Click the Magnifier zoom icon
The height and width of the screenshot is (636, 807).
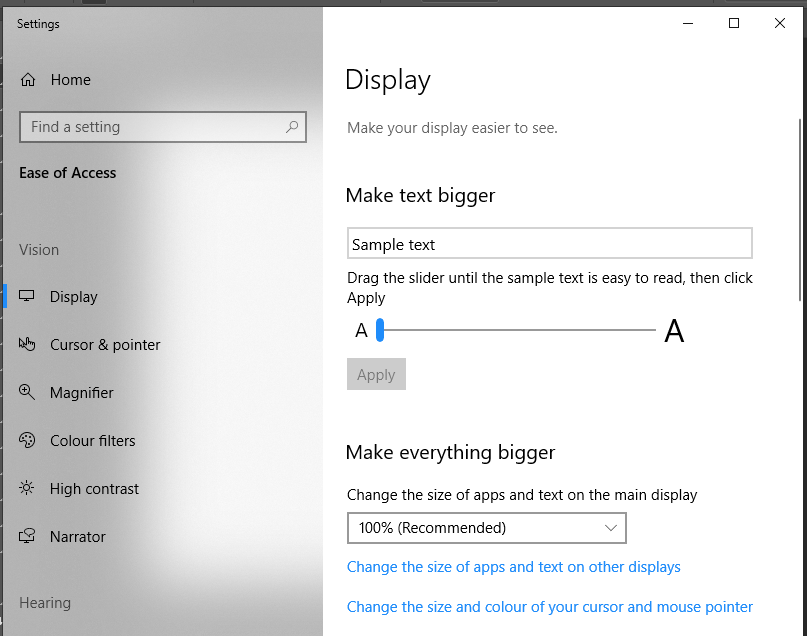pyautogui.click(x=27, y=392)
